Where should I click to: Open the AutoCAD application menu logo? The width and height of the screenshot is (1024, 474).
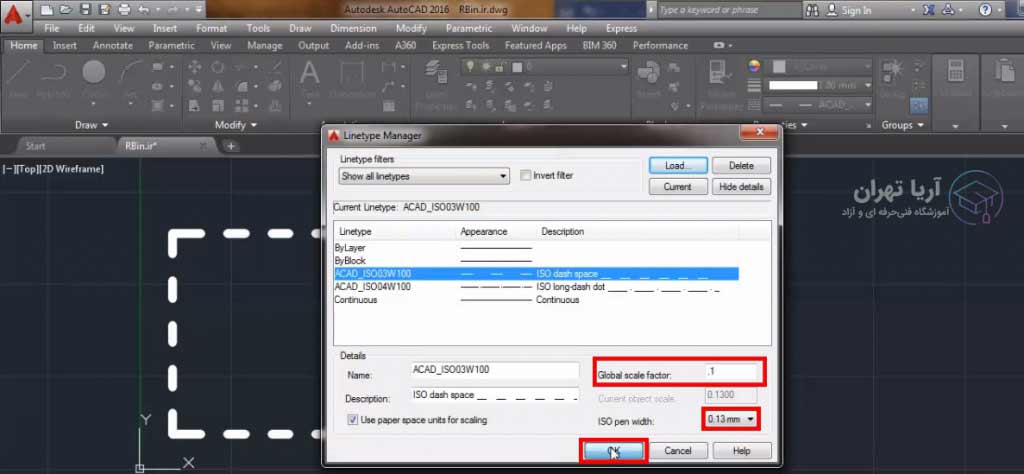(15, 16)
